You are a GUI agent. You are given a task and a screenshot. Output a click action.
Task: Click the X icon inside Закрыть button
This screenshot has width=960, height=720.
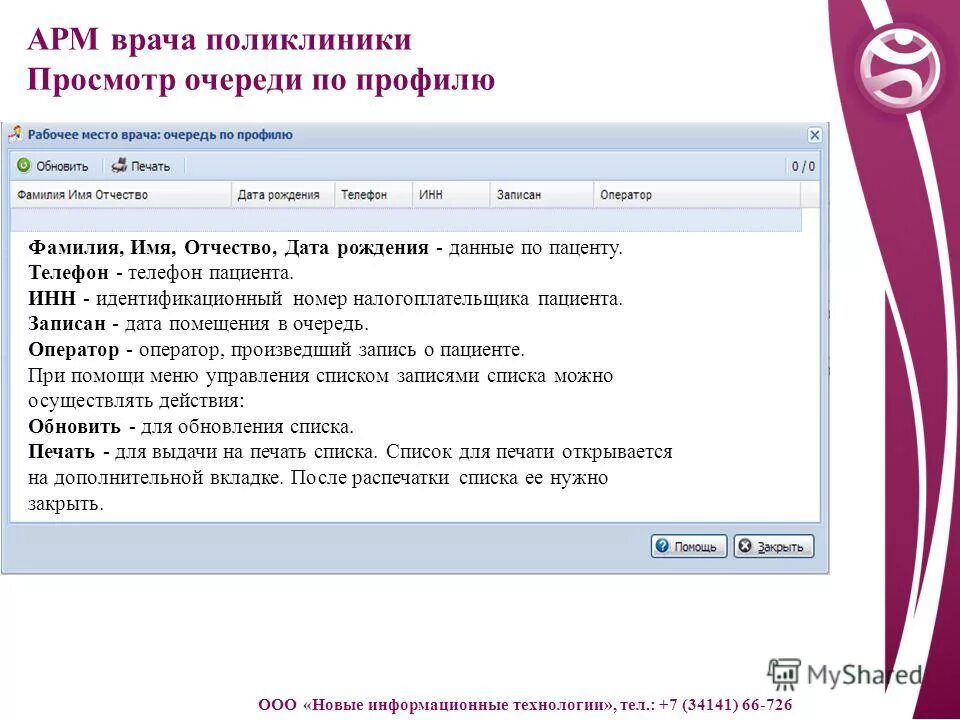click(745, 547)
